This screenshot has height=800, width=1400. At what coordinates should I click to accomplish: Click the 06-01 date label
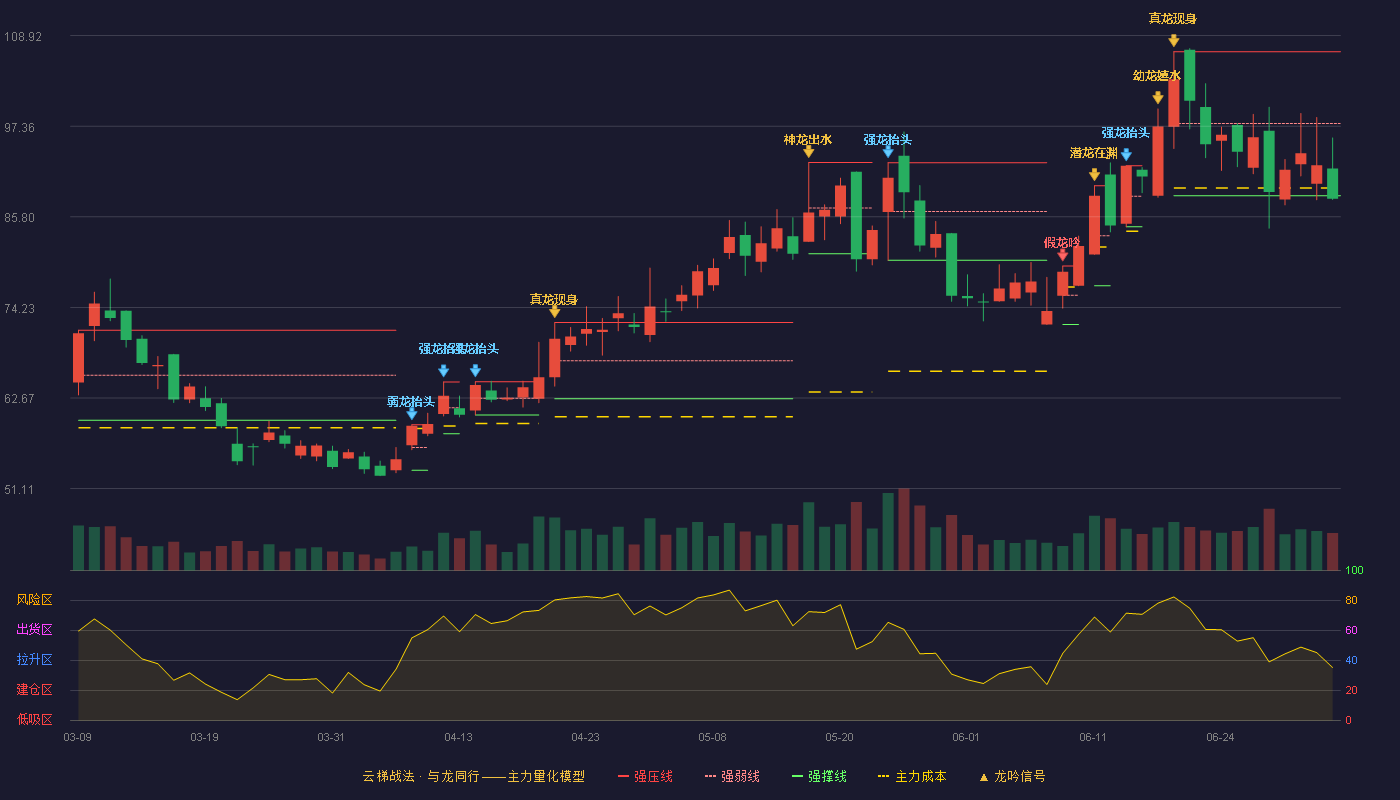966,737
